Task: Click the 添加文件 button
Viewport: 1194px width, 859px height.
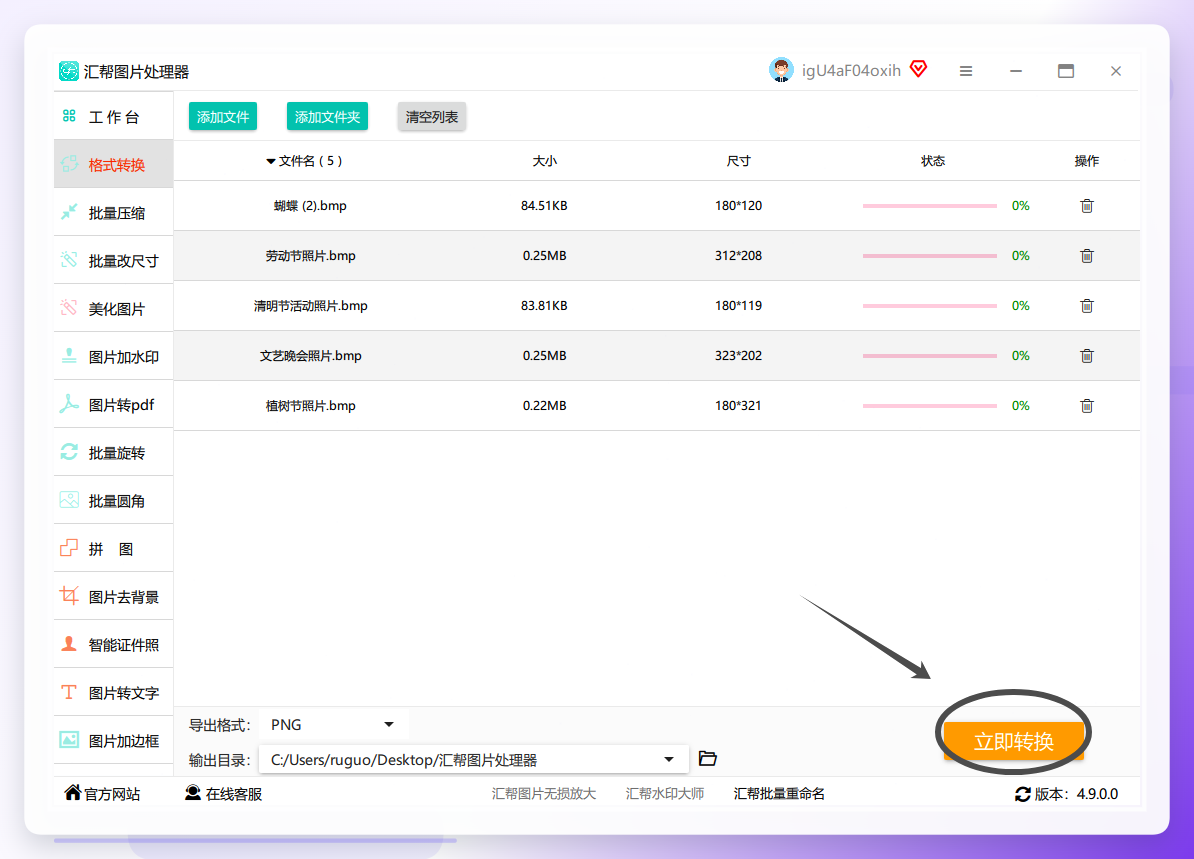Action: click(x=223, y=117)
